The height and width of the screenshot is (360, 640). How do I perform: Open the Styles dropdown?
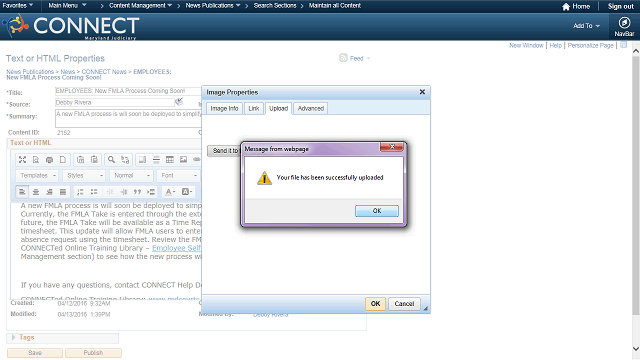coord(84,176)
